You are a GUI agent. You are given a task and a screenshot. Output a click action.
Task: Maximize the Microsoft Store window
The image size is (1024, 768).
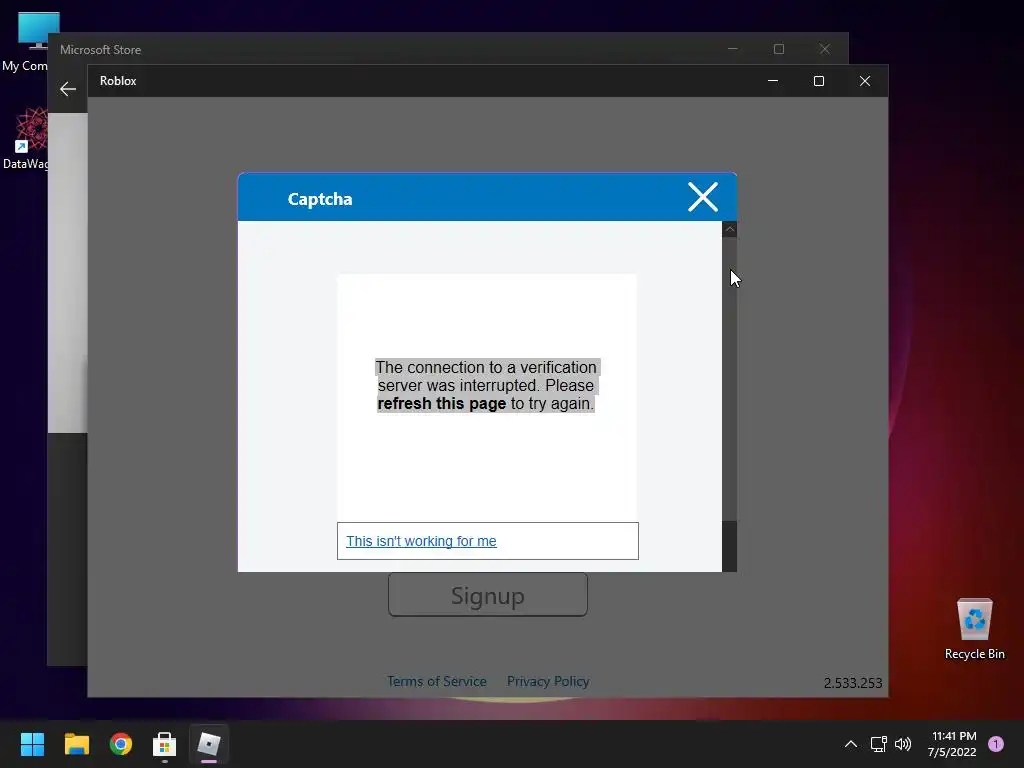[778, 49]
